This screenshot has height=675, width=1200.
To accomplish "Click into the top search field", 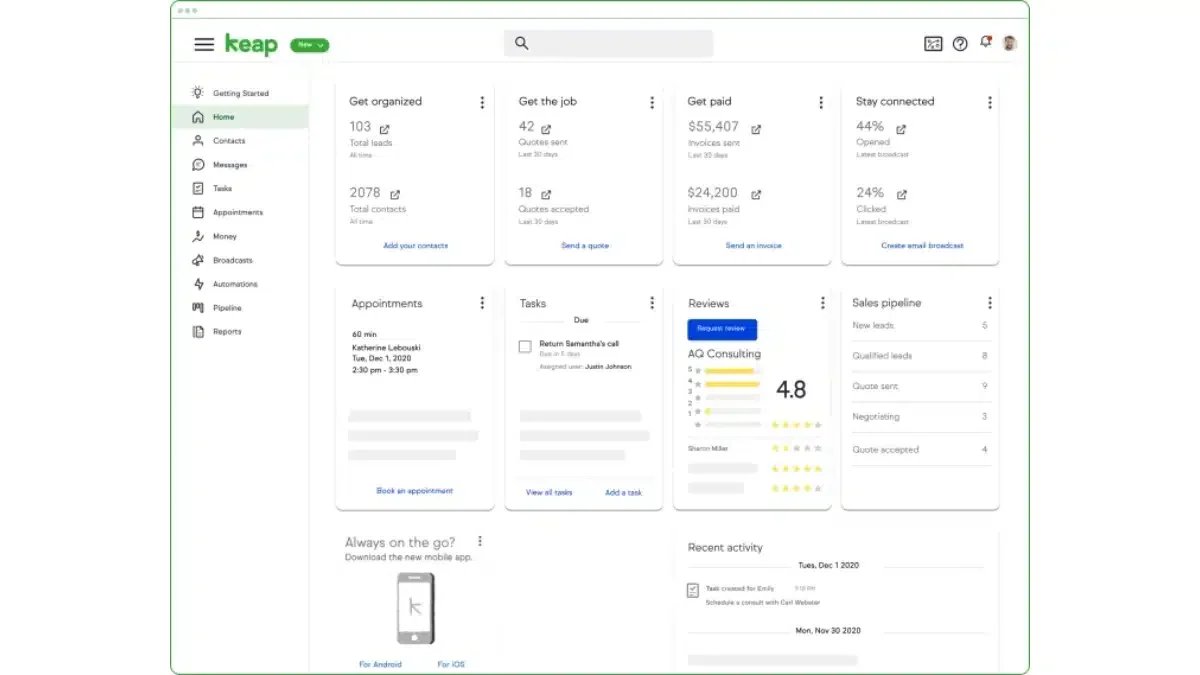I will [608, 43].
